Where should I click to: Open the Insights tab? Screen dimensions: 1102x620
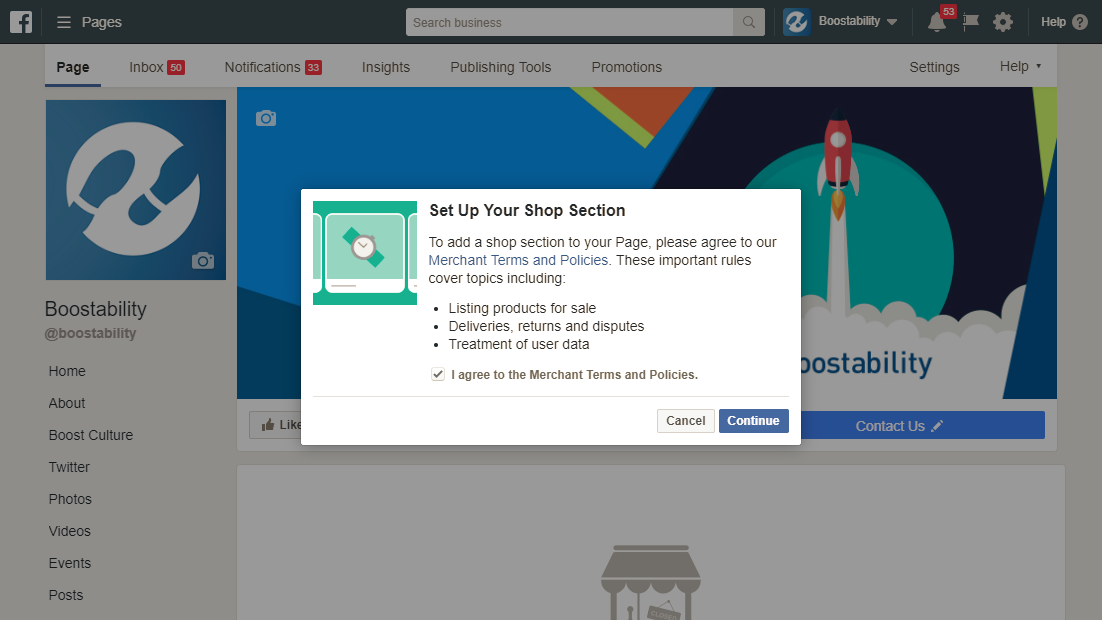tap(386, 67)
